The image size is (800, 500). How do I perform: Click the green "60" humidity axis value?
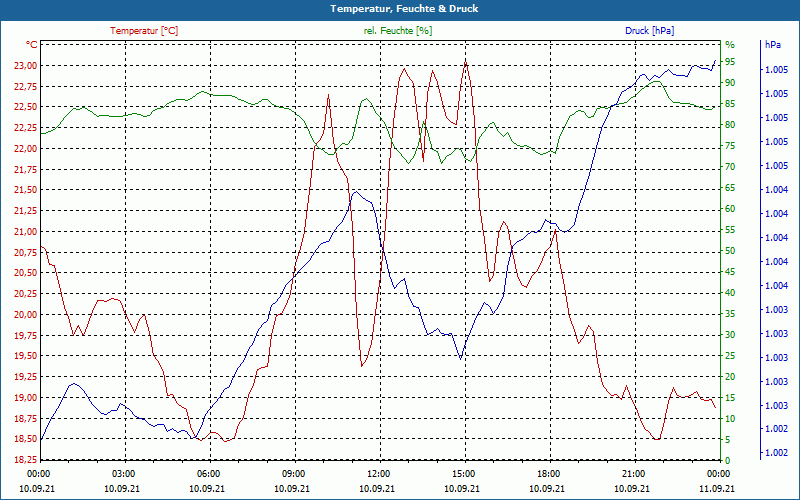(730, 209)
